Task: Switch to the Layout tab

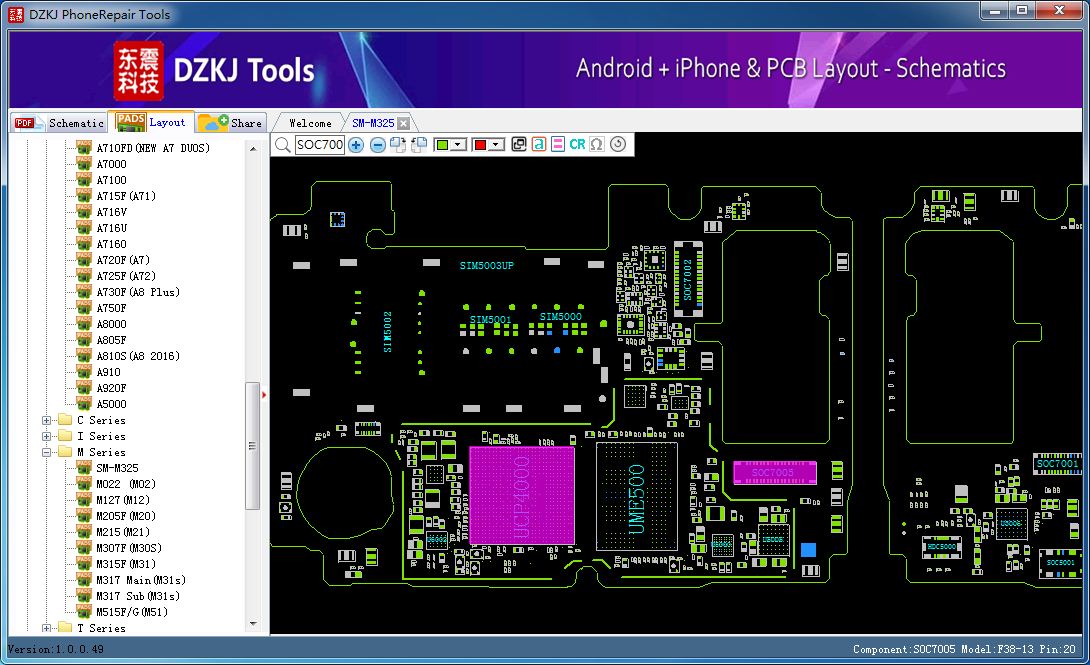Action: point(152,122)
